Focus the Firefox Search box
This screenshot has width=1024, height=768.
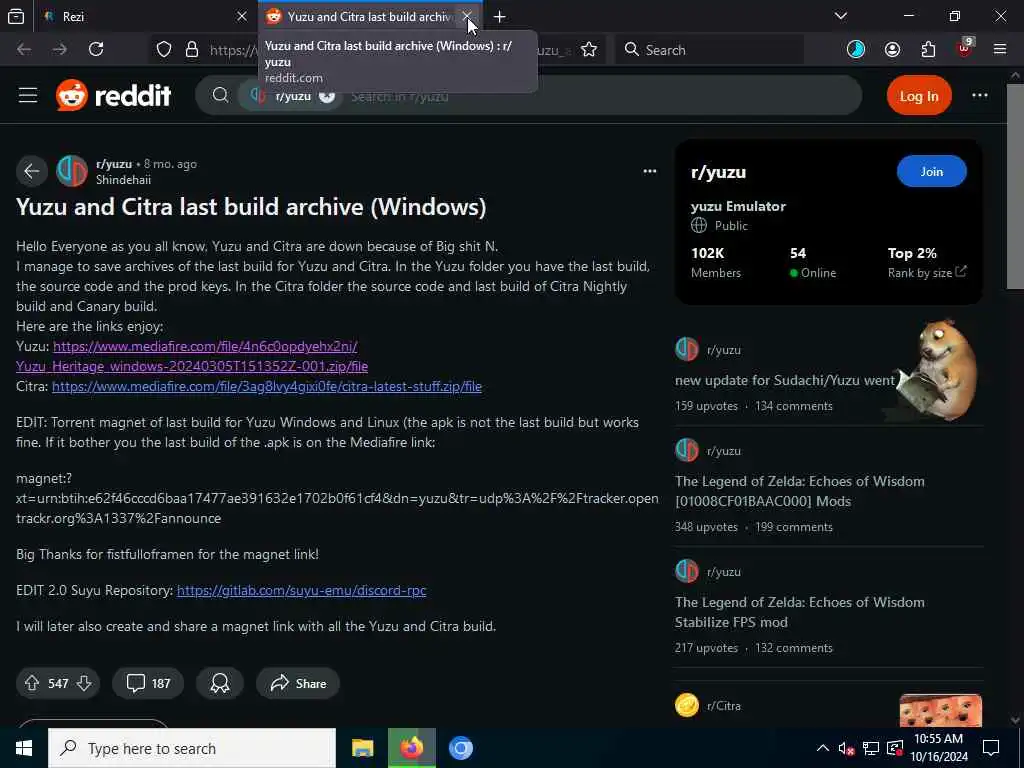[x=709, y=50]
